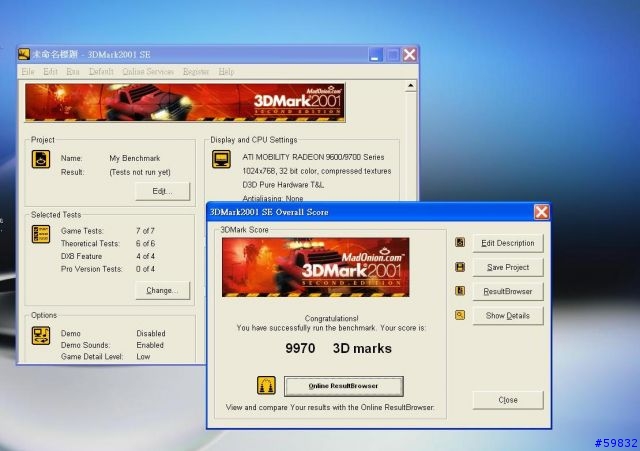The width and height of the screenshot is (640, 451).
Task: Click the 1024x768 32 bit color text
Action: tap(317, 171)
